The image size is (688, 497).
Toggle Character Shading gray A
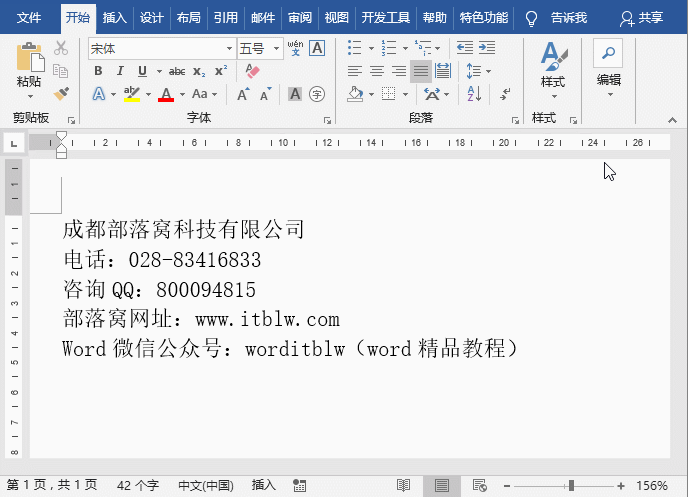coord(295,94)
